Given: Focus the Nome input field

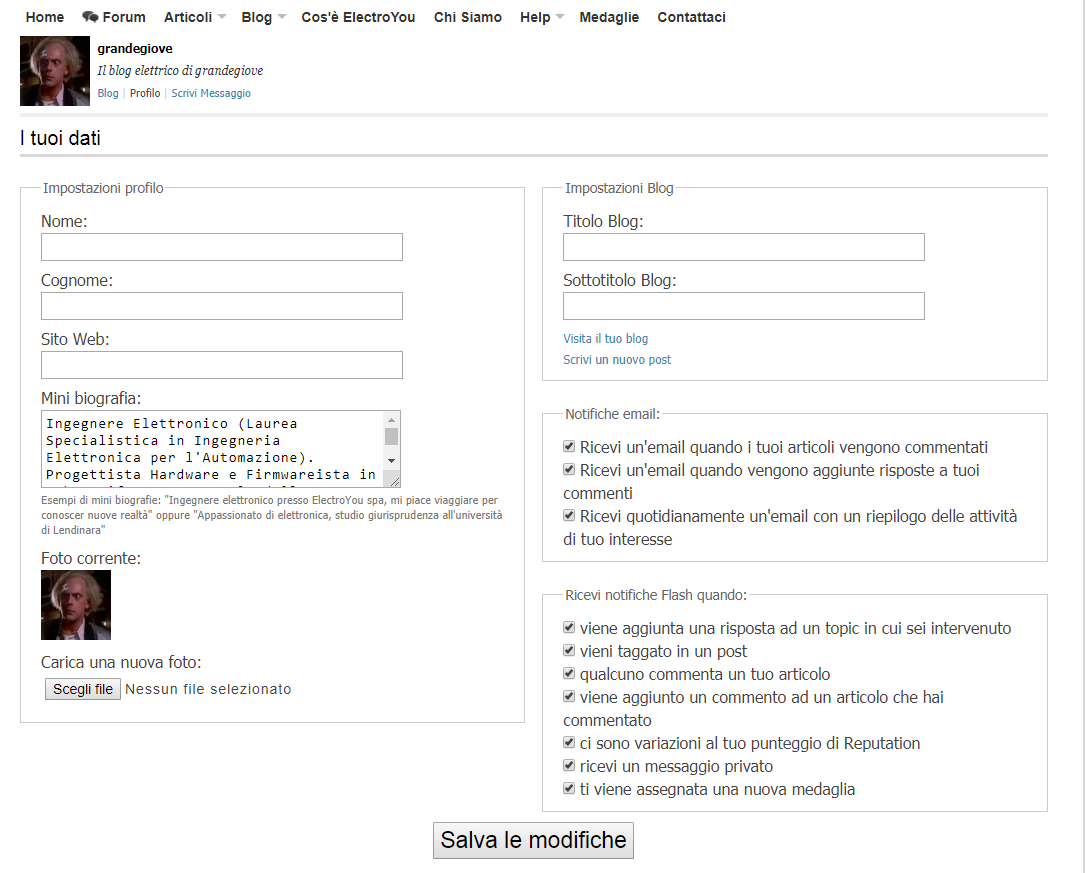Looking at the screenshot, I should point(222,247).
